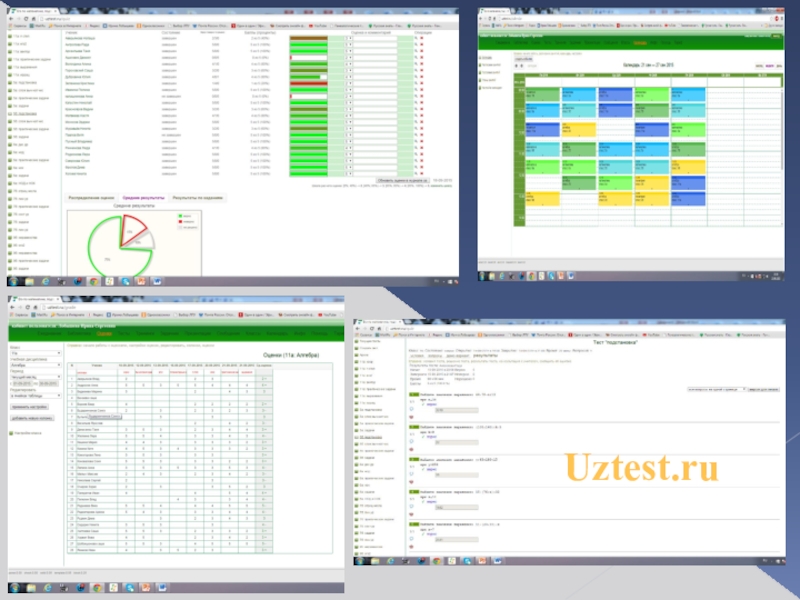
Task: Reload the page in the grades window browser
Action: coord(28,307)
